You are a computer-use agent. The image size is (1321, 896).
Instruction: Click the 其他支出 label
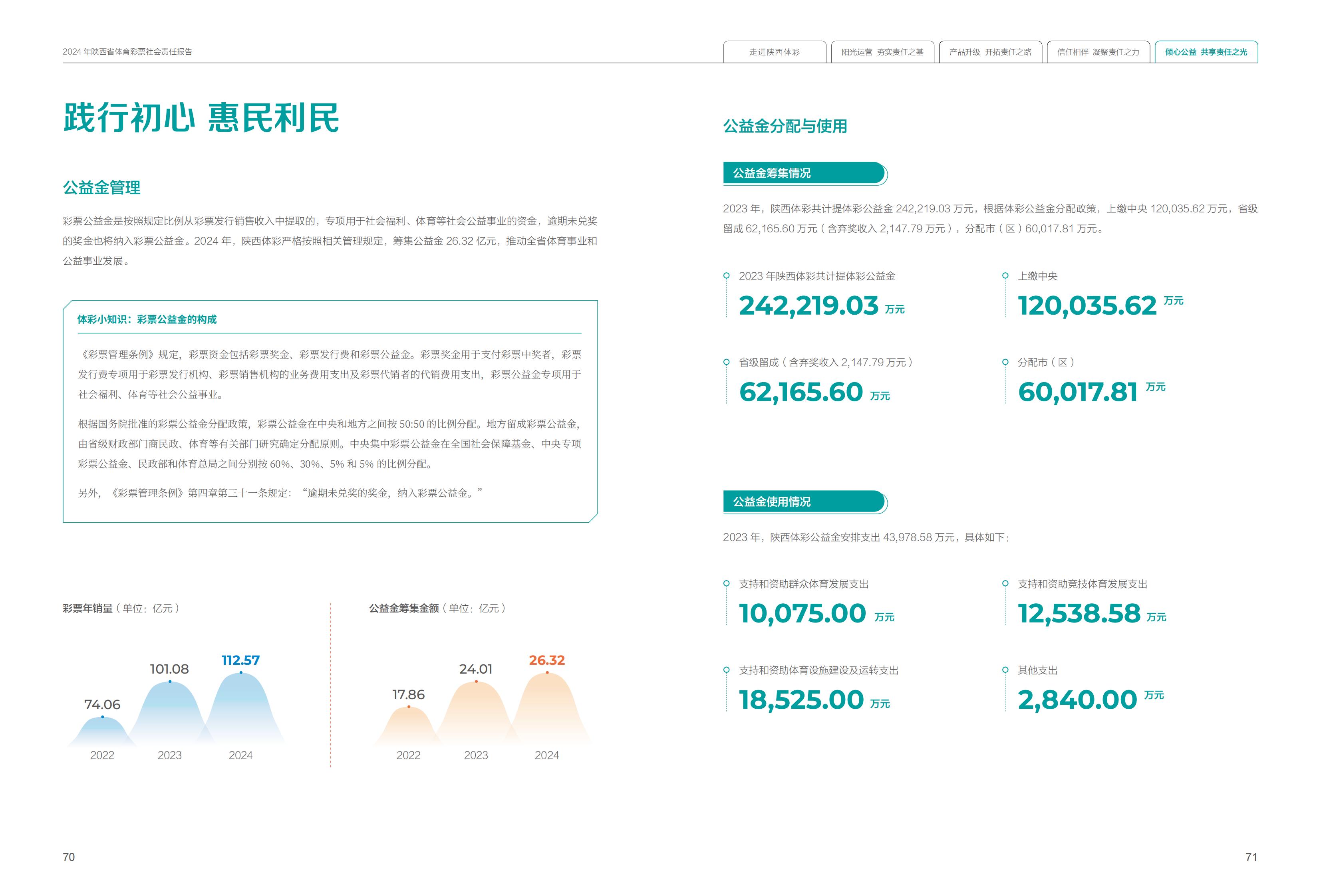coord(1037,670)
